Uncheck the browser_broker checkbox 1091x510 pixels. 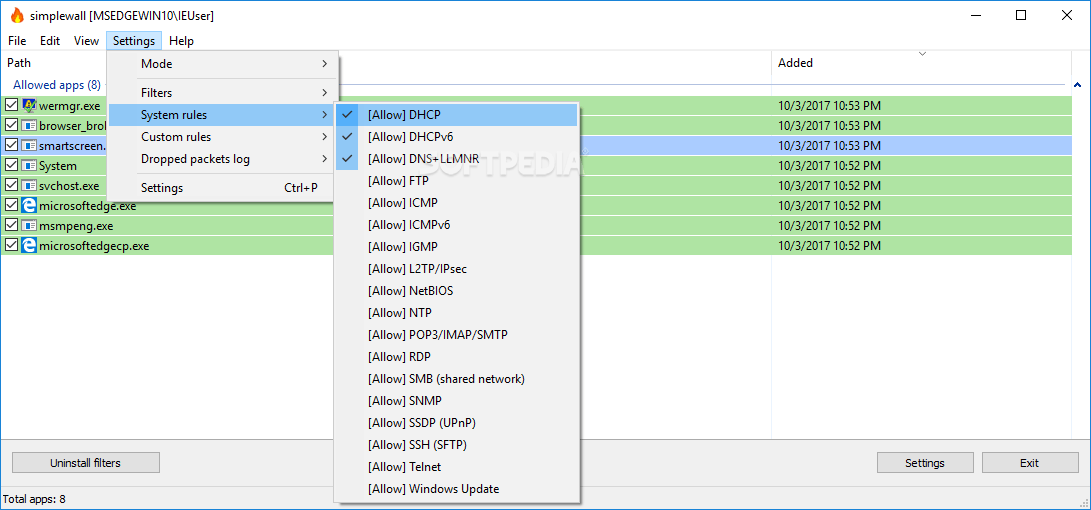pos(11,126)
